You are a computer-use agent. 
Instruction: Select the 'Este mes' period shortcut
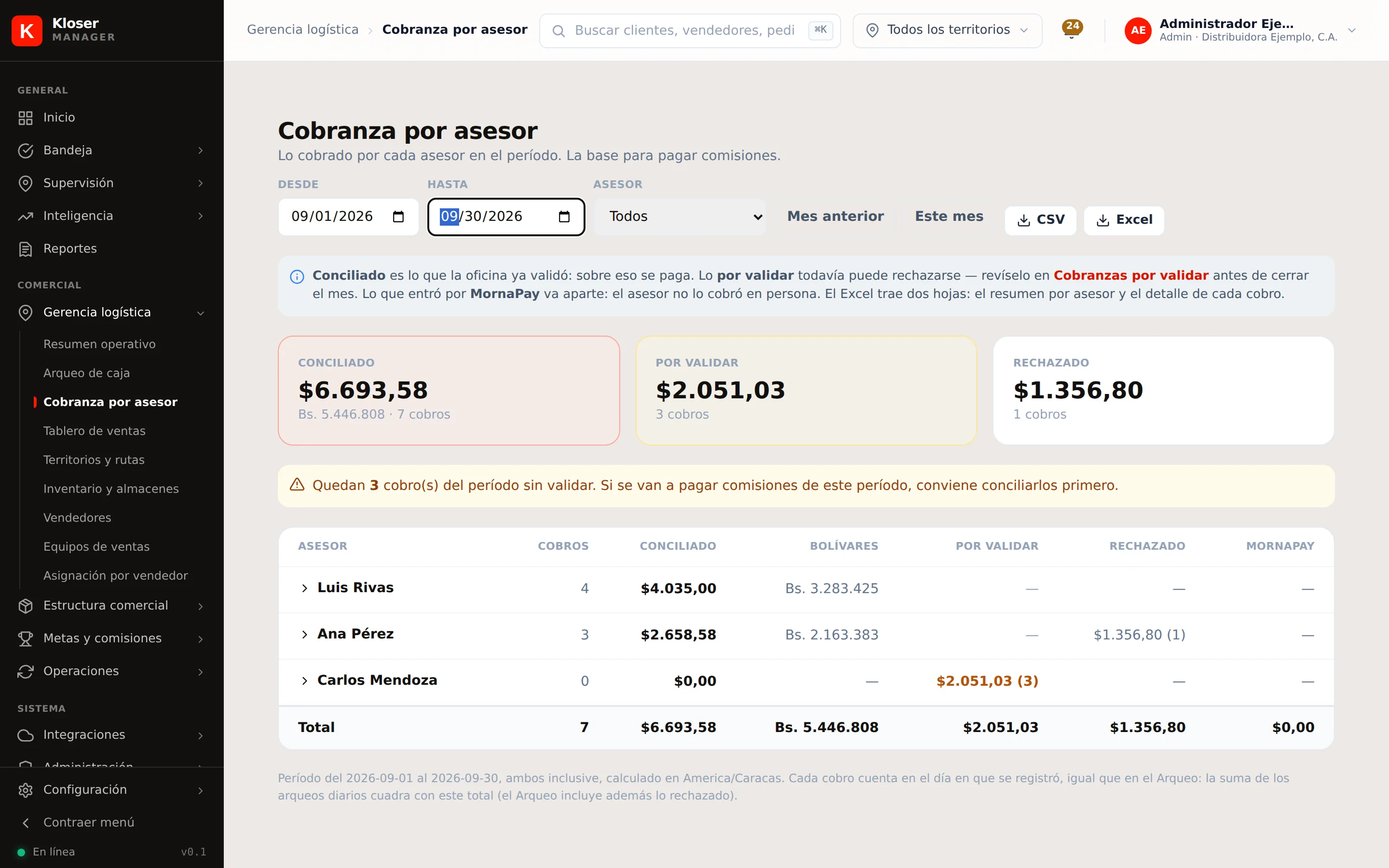(x=949, y=217)
